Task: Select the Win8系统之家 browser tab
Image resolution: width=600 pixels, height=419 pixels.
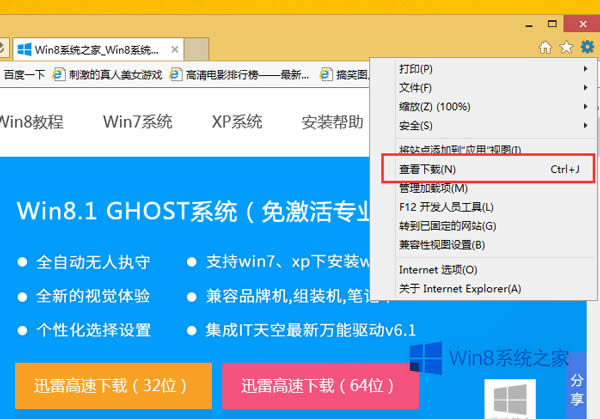Action: tap(98, 49)
